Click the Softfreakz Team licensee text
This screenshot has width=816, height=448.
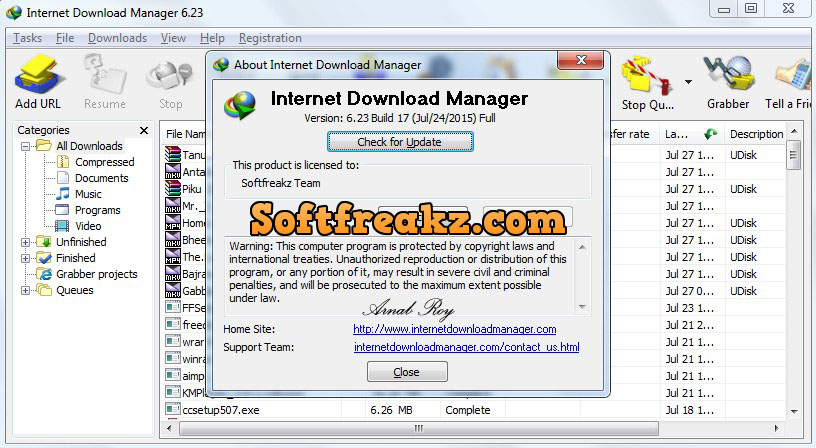280,183
